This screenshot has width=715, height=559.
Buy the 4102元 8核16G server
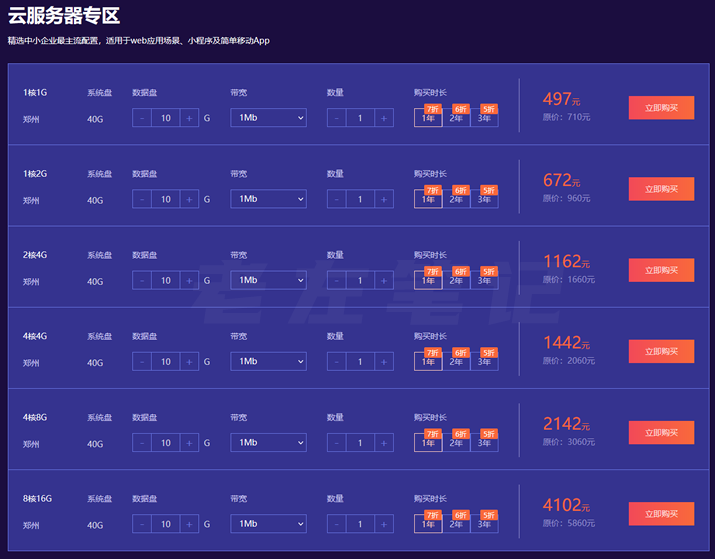661,513
